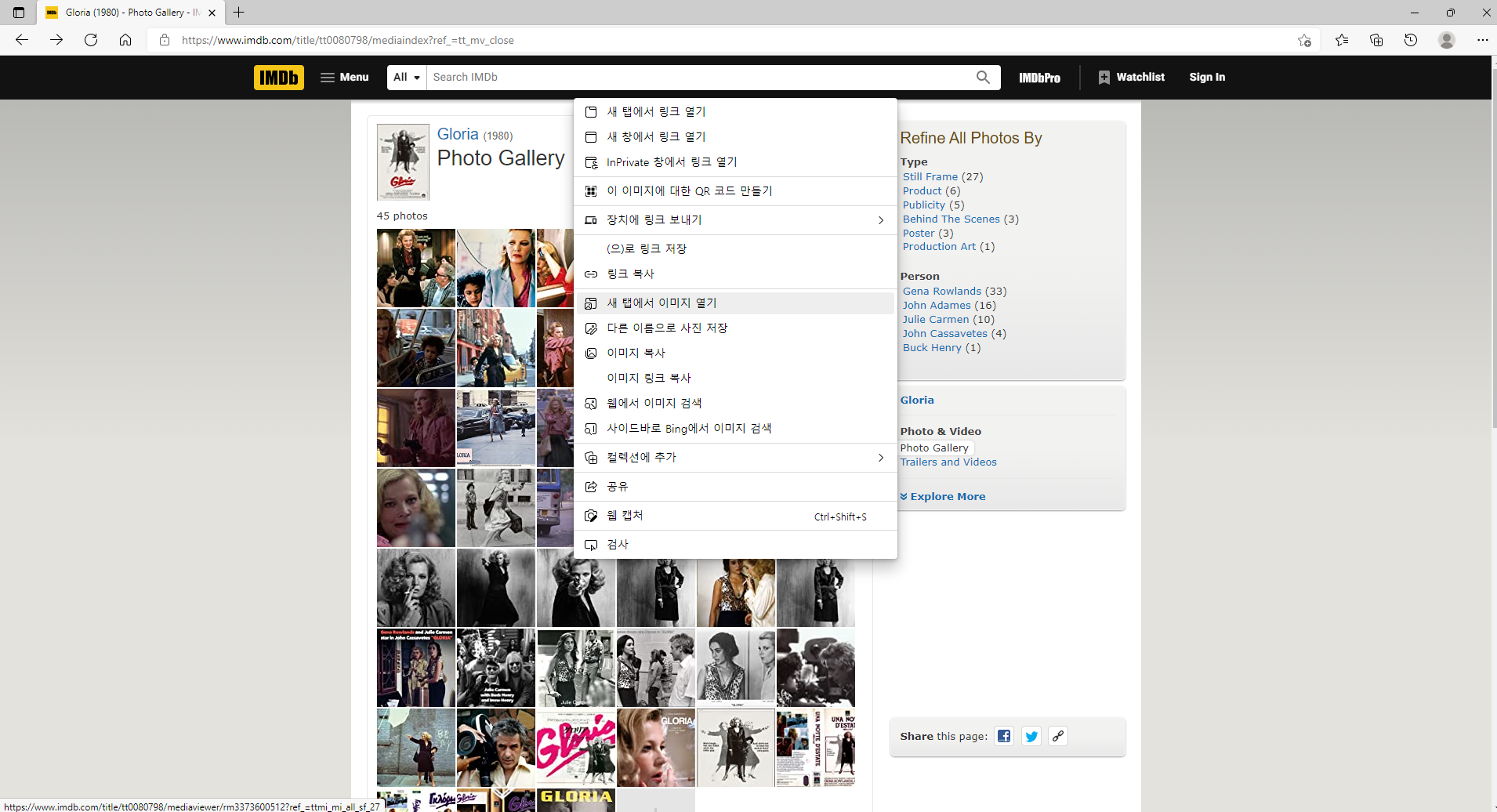Select 'Copy image' menu entry
Image resolution: width=1497 pixels, height=812 pixels.
[735, 353]
